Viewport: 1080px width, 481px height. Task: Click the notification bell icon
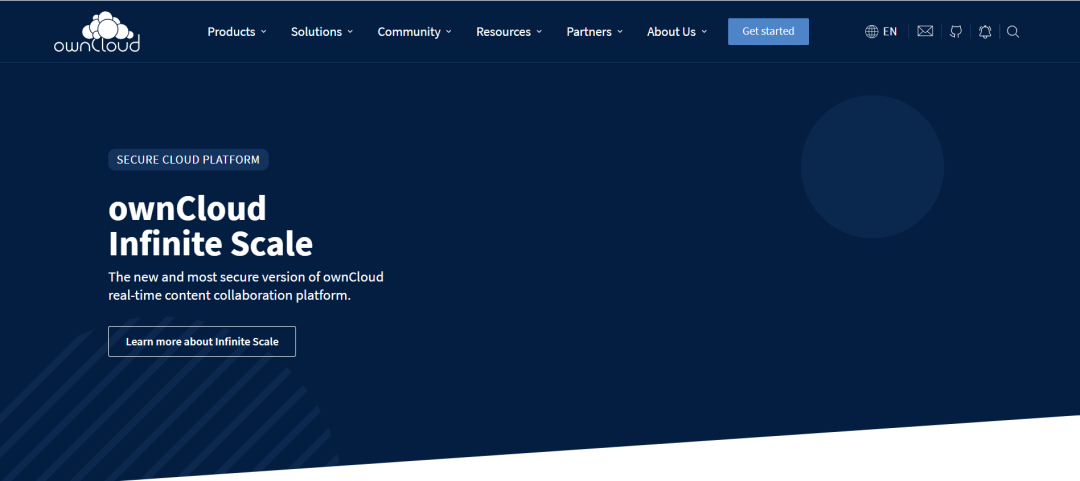pyautogui.click(x=985, y=32)
